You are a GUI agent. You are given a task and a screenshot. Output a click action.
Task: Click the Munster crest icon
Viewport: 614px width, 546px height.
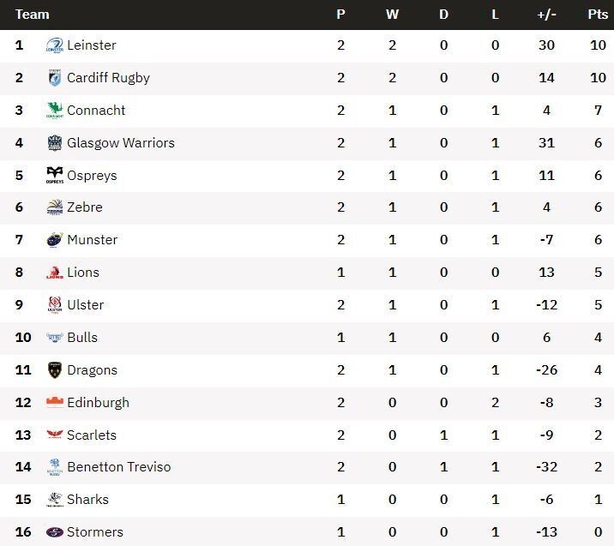[54, 240]
